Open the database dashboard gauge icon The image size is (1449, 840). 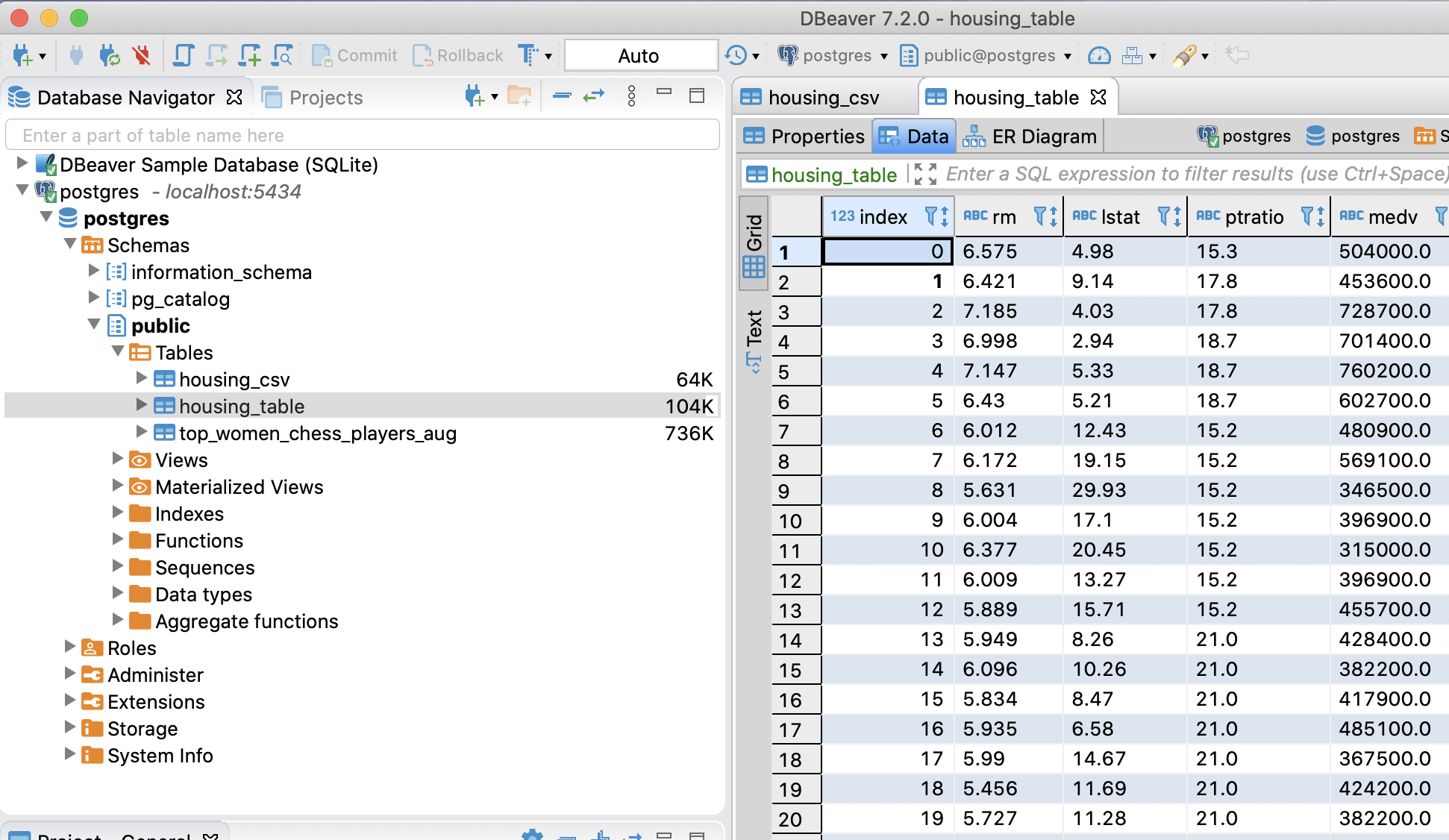pos(1099,55)
